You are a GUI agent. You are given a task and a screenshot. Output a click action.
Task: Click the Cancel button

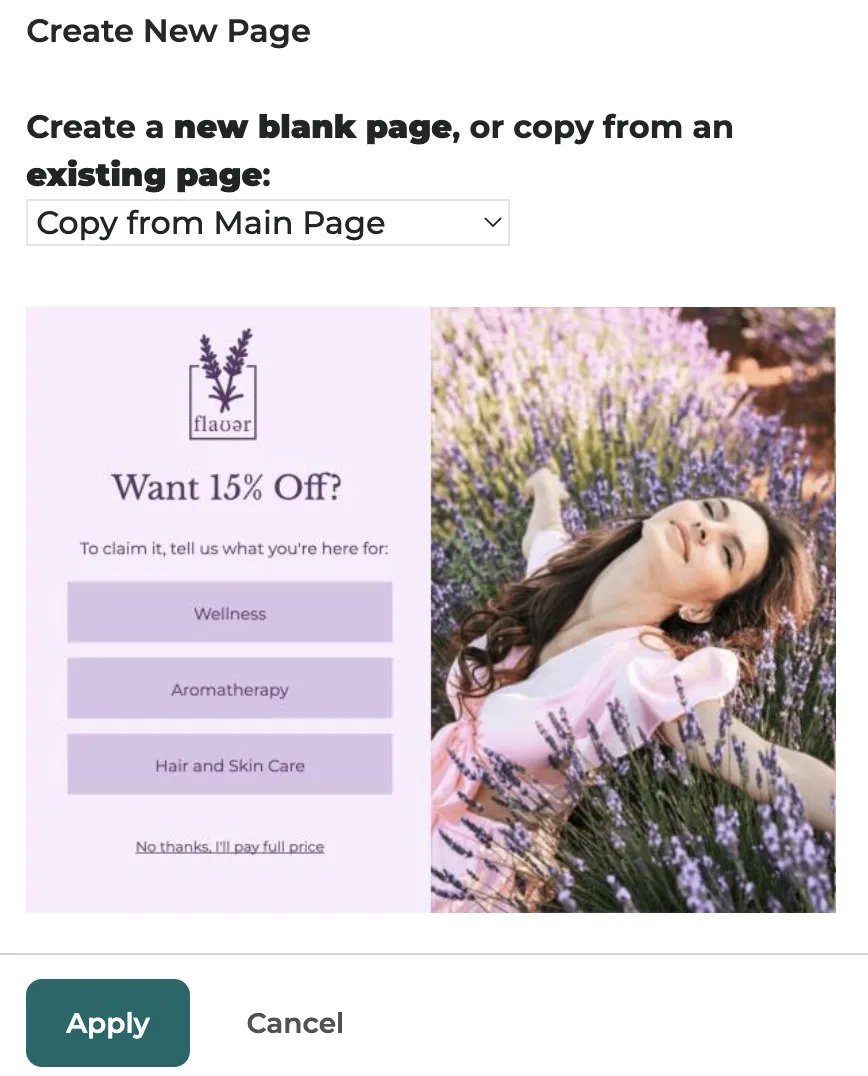(x=294, y=1023)
